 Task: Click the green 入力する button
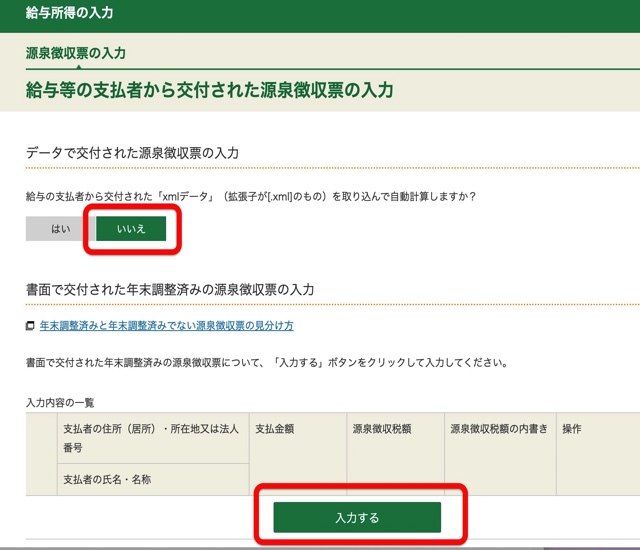tap(357, 517)
